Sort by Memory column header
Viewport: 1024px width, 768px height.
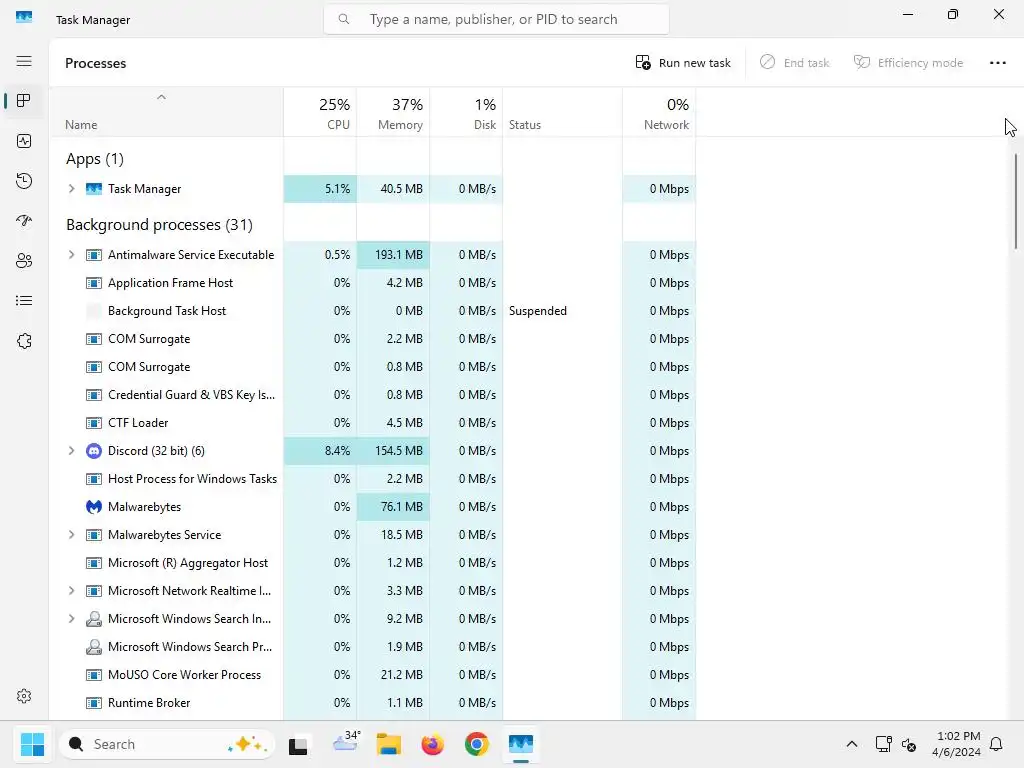pyautogui.click(x=393, y=112)
